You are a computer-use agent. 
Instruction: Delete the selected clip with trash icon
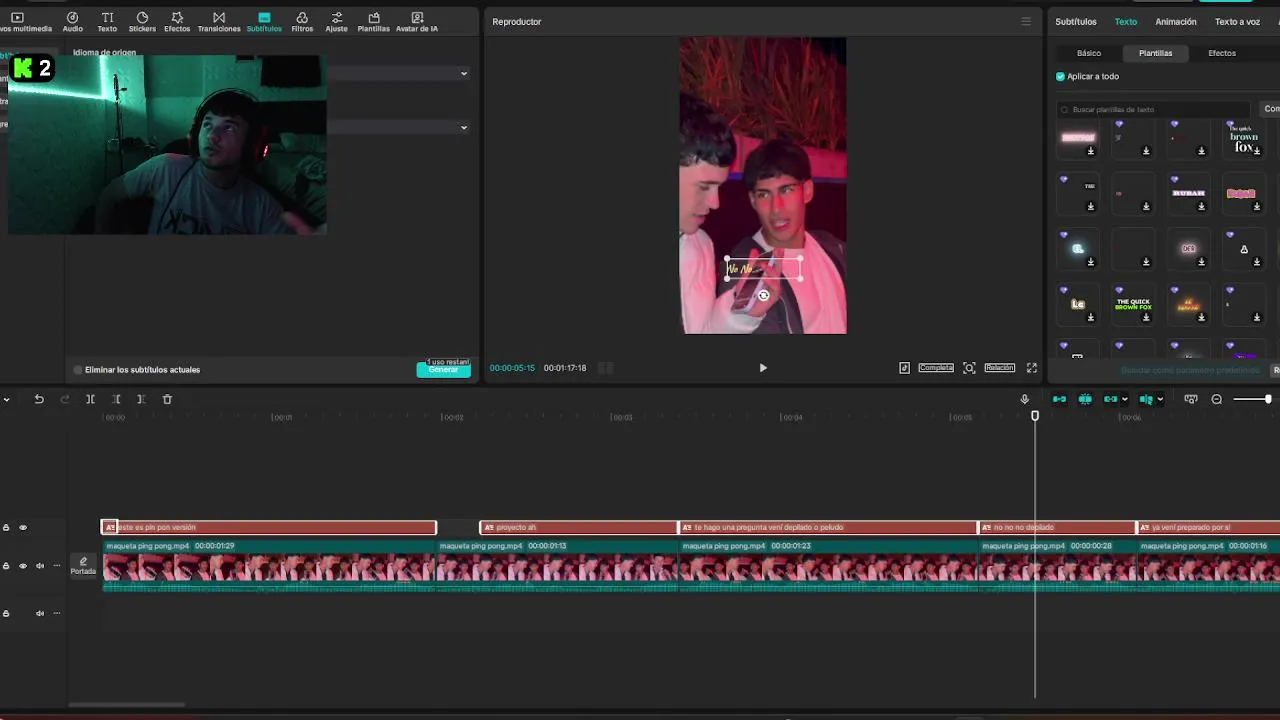pyautogui.click(x=167, y=399)
